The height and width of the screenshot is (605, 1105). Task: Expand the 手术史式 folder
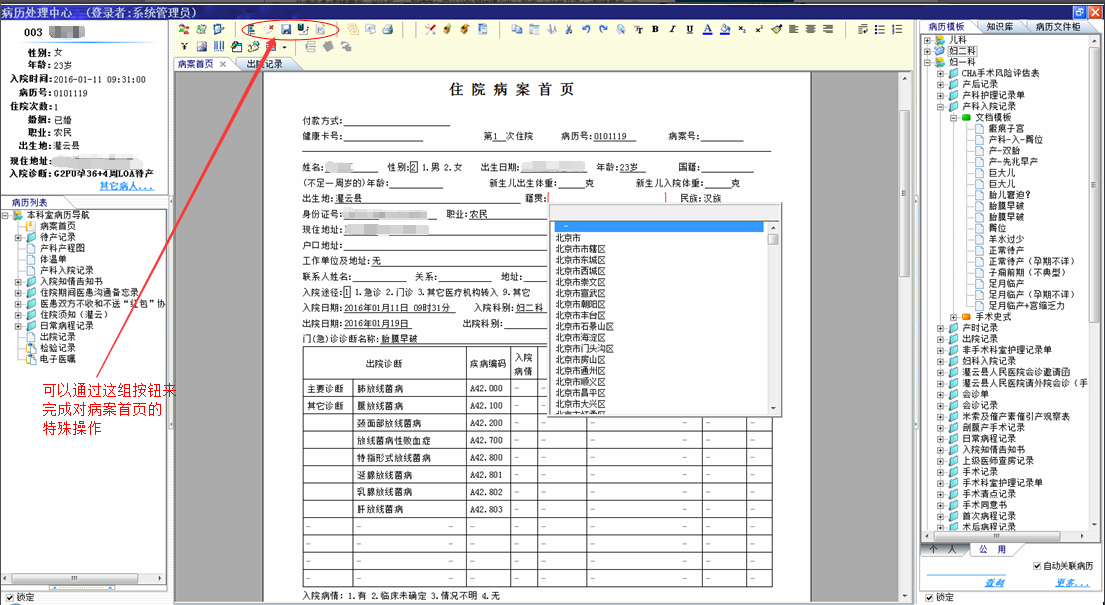click(x=953, y=317)
